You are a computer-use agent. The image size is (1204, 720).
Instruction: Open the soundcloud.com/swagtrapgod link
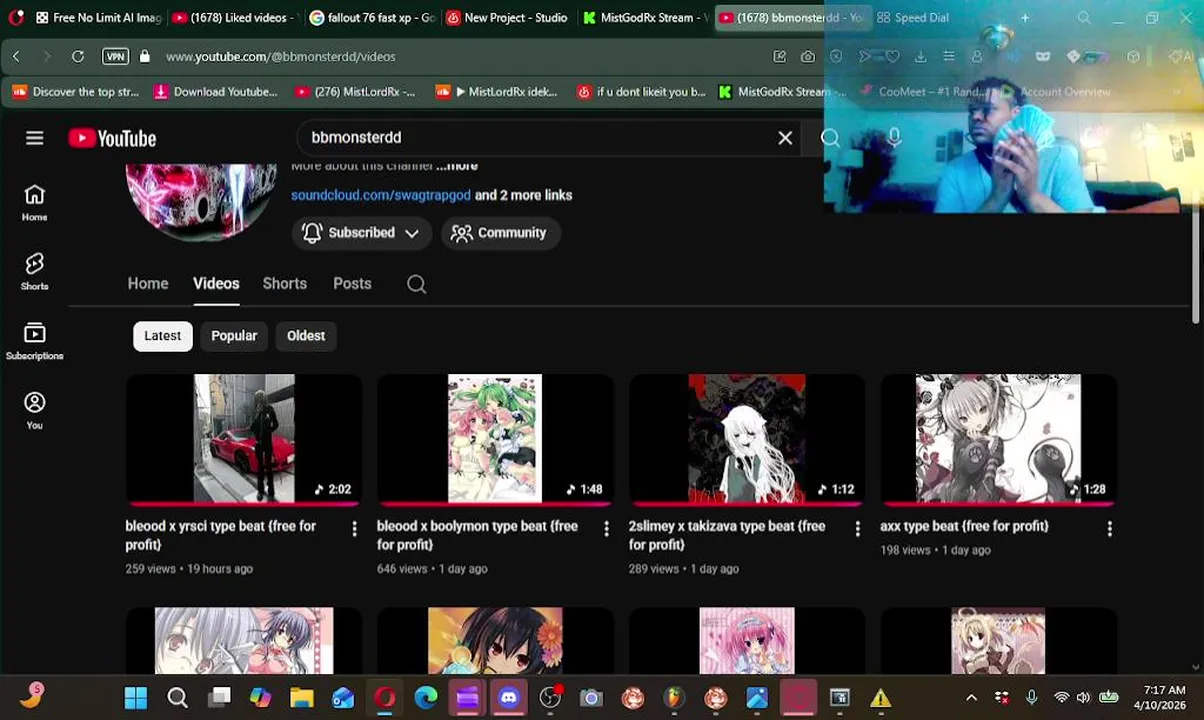click(381, 195)
